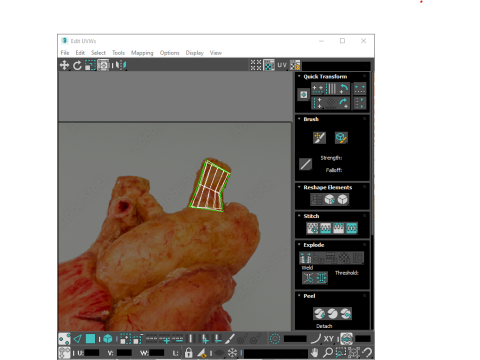The height and width of the screenshot is (360, 480).
Task: Click Straighten Selection in Reshape Elements
Action: pos(316,199)
